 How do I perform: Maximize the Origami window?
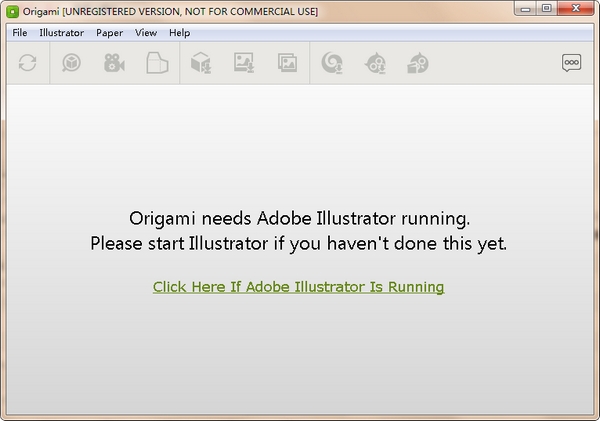click(x=547, y=8)
